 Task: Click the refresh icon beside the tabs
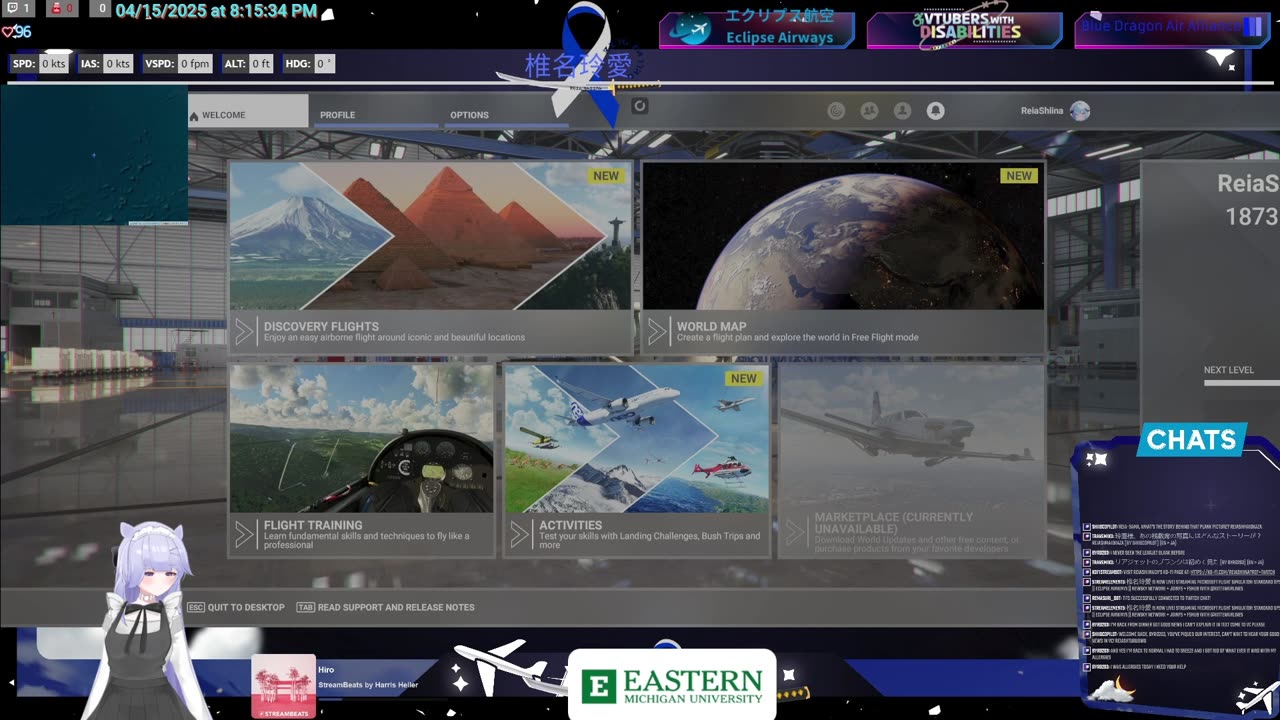[640, 106]
